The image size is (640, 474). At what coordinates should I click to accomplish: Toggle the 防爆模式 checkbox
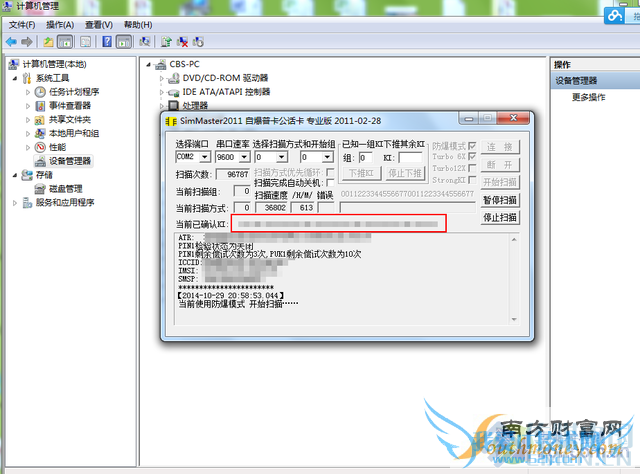pos(472,146)
